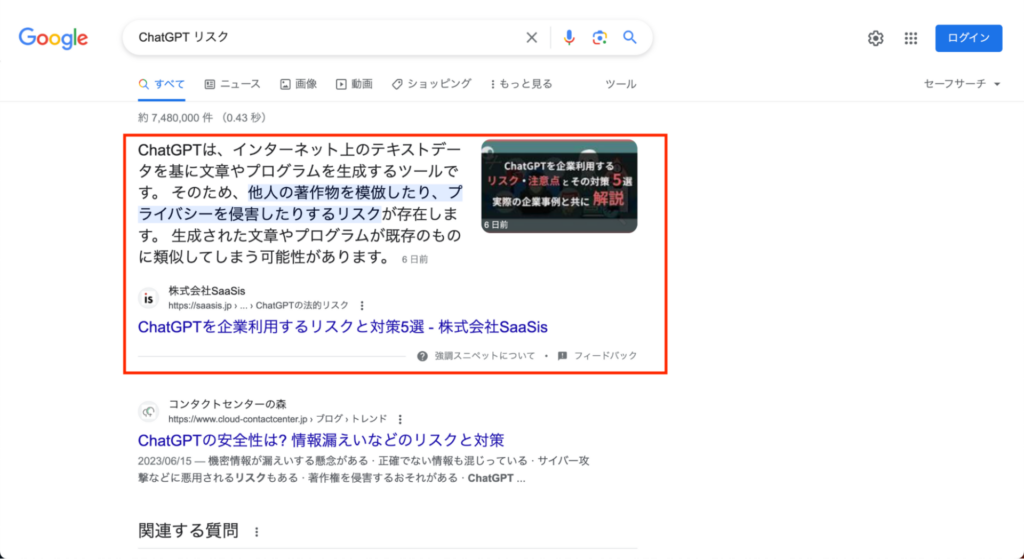Click the 強調スニペットについて help icon
This screenshot has height=559, width=1024.
point(422,356)
